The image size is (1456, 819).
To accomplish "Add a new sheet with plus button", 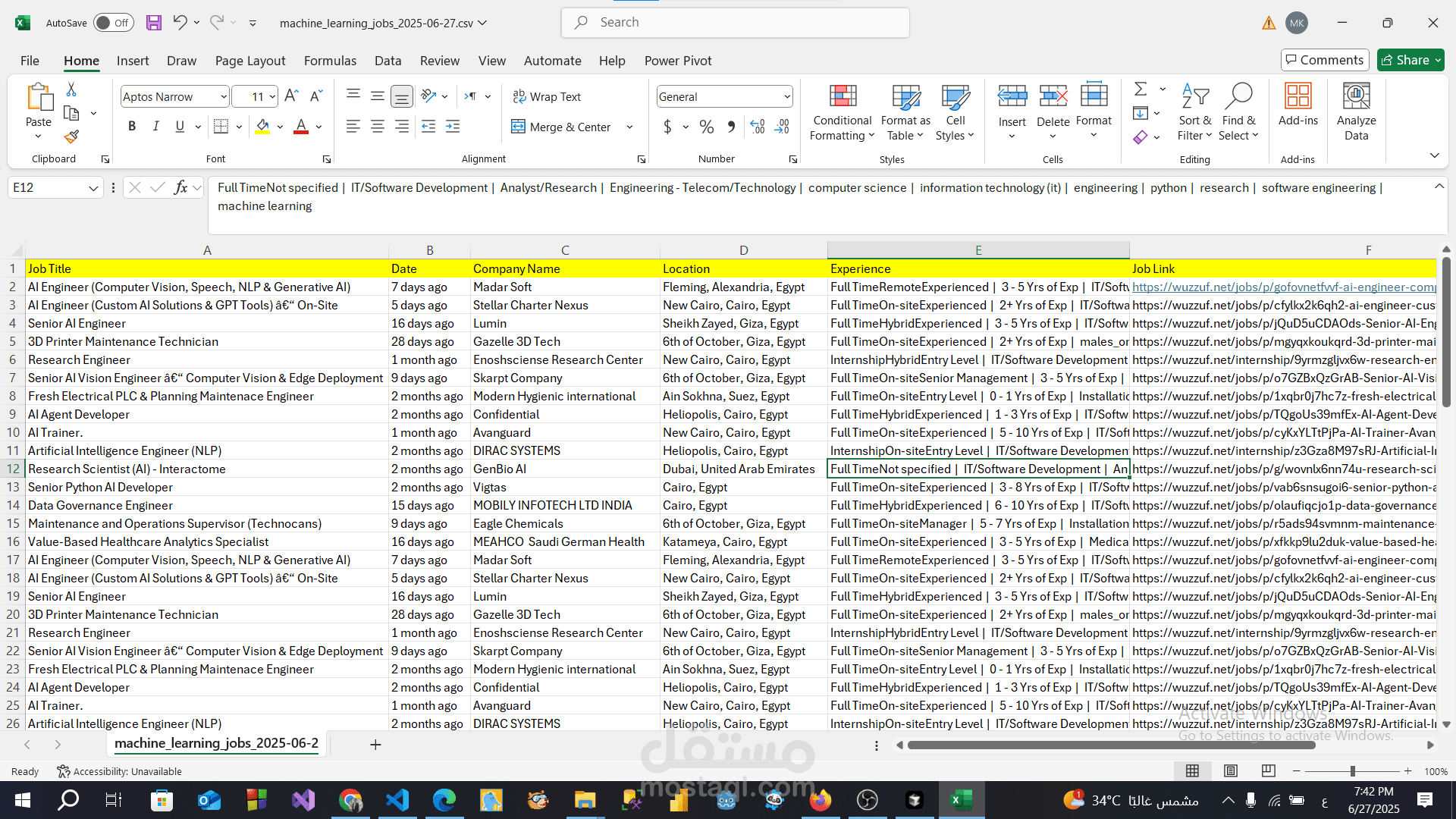I will 375,745.
